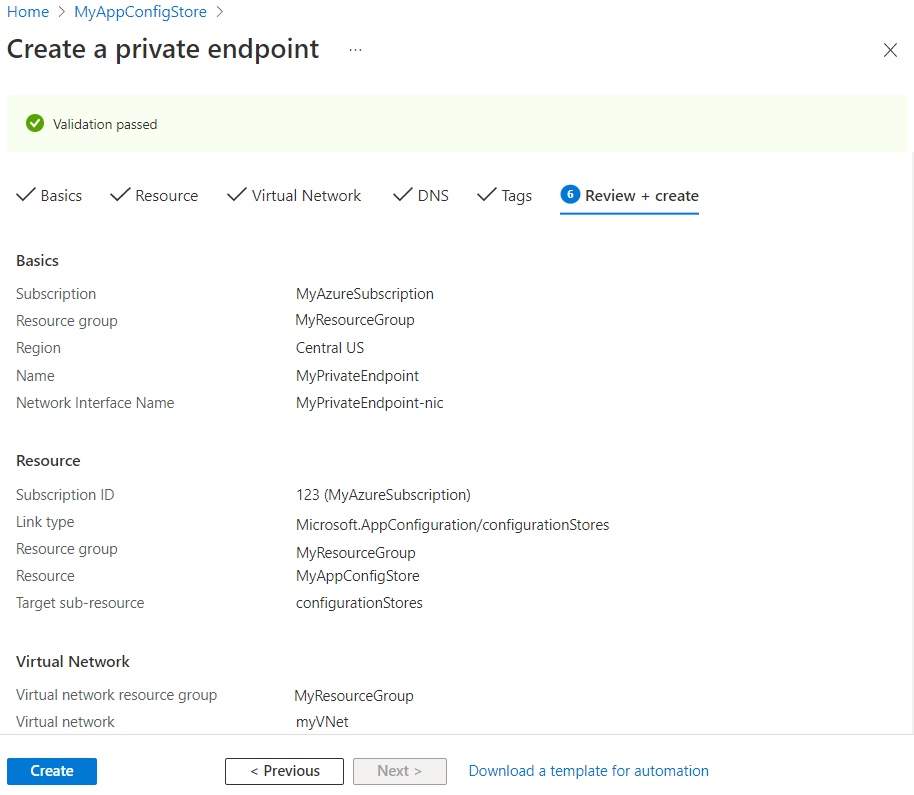Click the checkmark icon beside the Resource step
This screenshot has height=795, width=914.
pos(119,195)
